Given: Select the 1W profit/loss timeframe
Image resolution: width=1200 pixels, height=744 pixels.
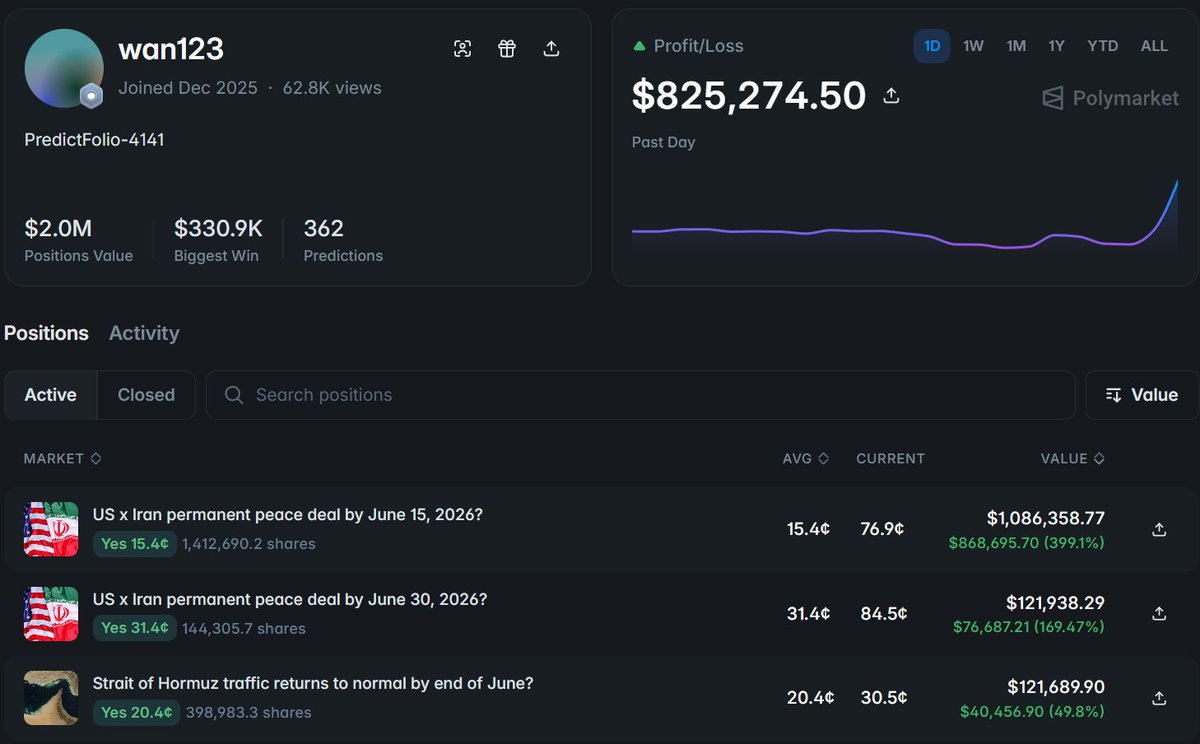Looking at the screenshot, I should click(x=973, y=46).
